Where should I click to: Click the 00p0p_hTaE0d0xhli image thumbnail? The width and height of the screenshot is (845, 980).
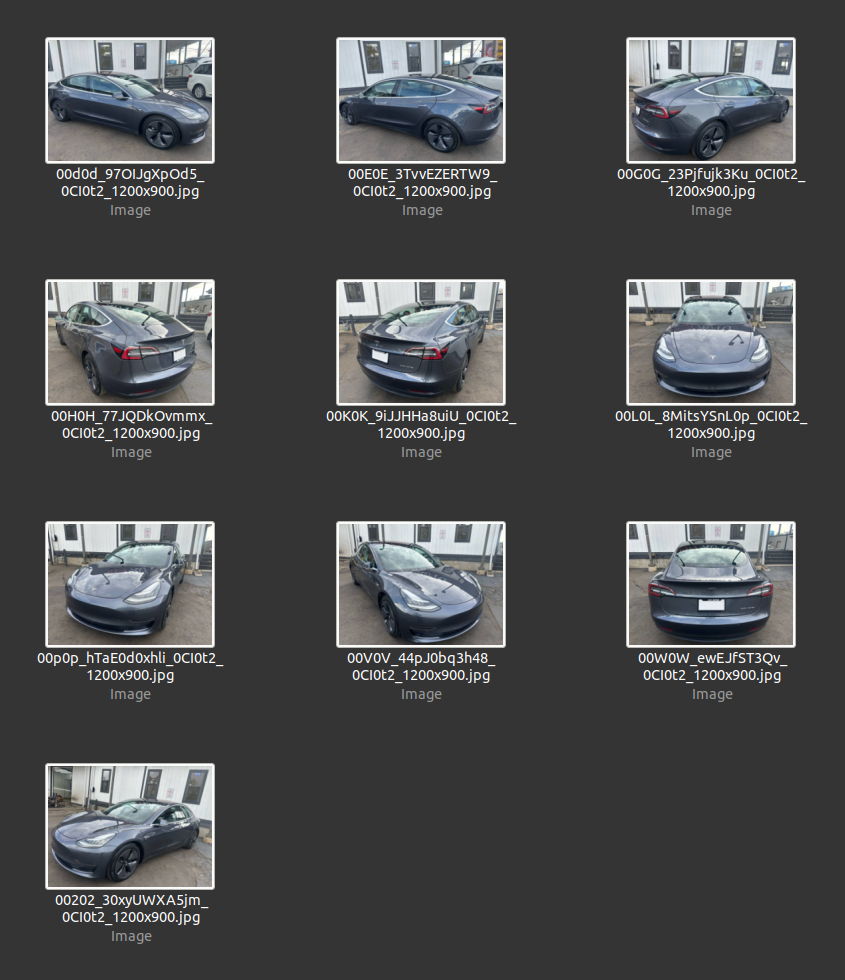point(130,584)
